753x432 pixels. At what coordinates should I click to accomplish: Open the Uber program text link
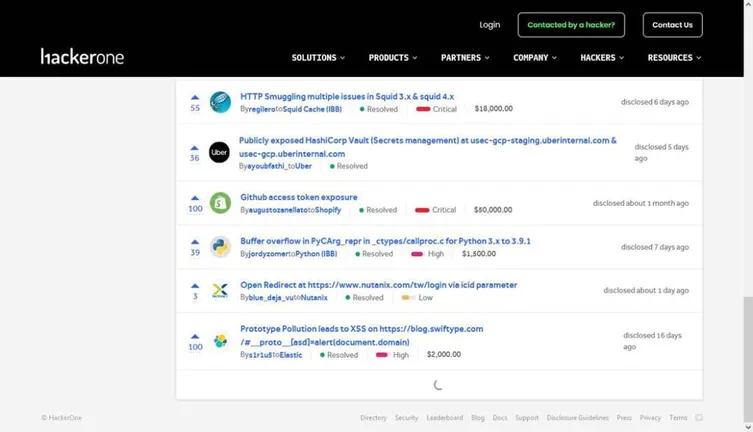coord(303,166)
